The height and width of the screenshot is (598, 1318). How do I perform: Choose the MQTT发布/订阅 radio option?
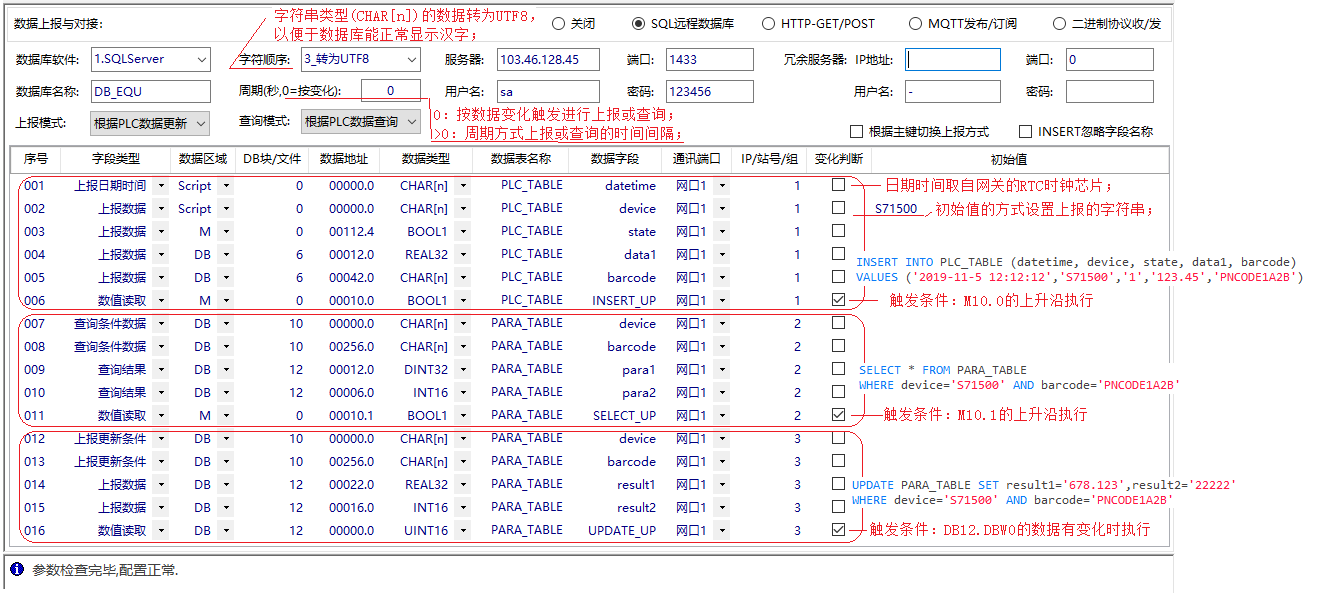tap(916, 24)
